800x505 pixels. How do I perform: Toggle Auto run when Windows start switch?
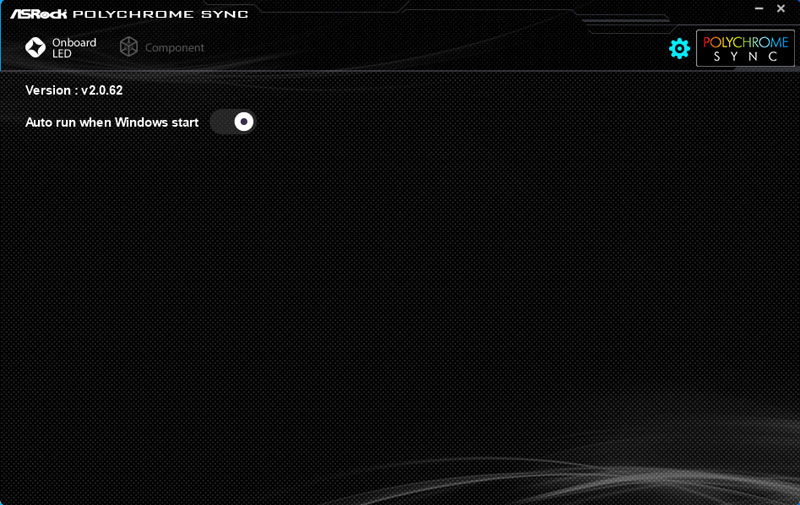point(233,122)
